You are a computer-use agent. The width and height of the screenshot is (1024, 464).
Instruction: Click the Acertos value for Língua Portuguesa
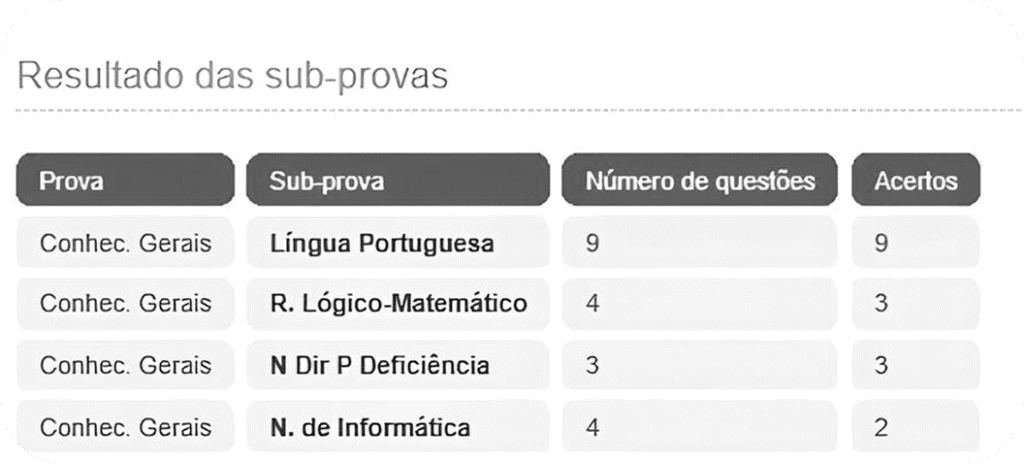click(x=915, y=243)
